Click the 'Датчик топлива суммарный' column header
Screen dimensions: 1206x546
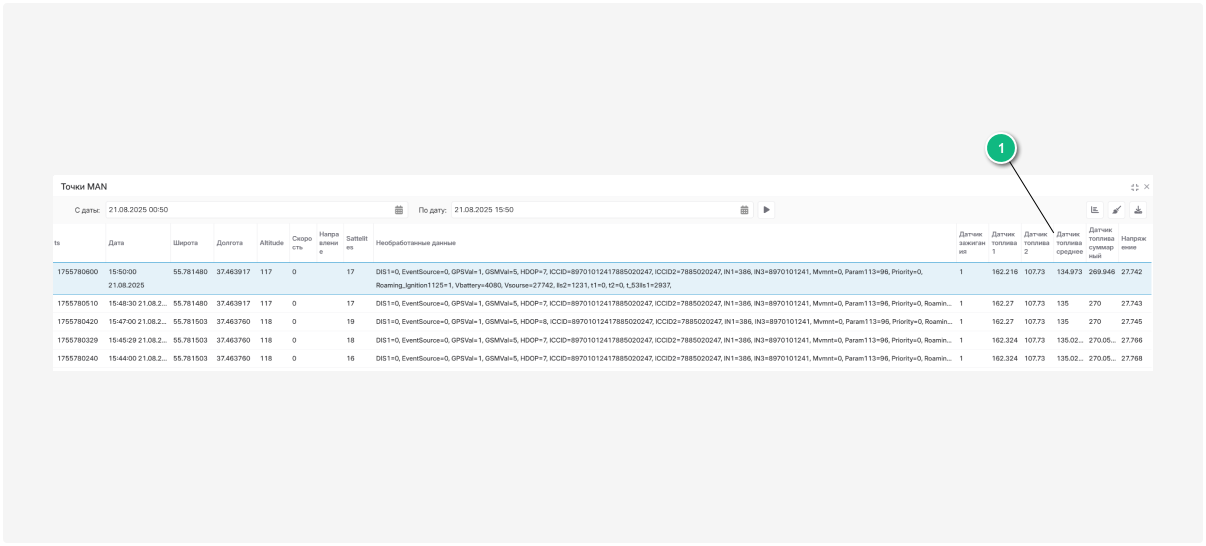pyautogui.click(x=1101, y=243)
